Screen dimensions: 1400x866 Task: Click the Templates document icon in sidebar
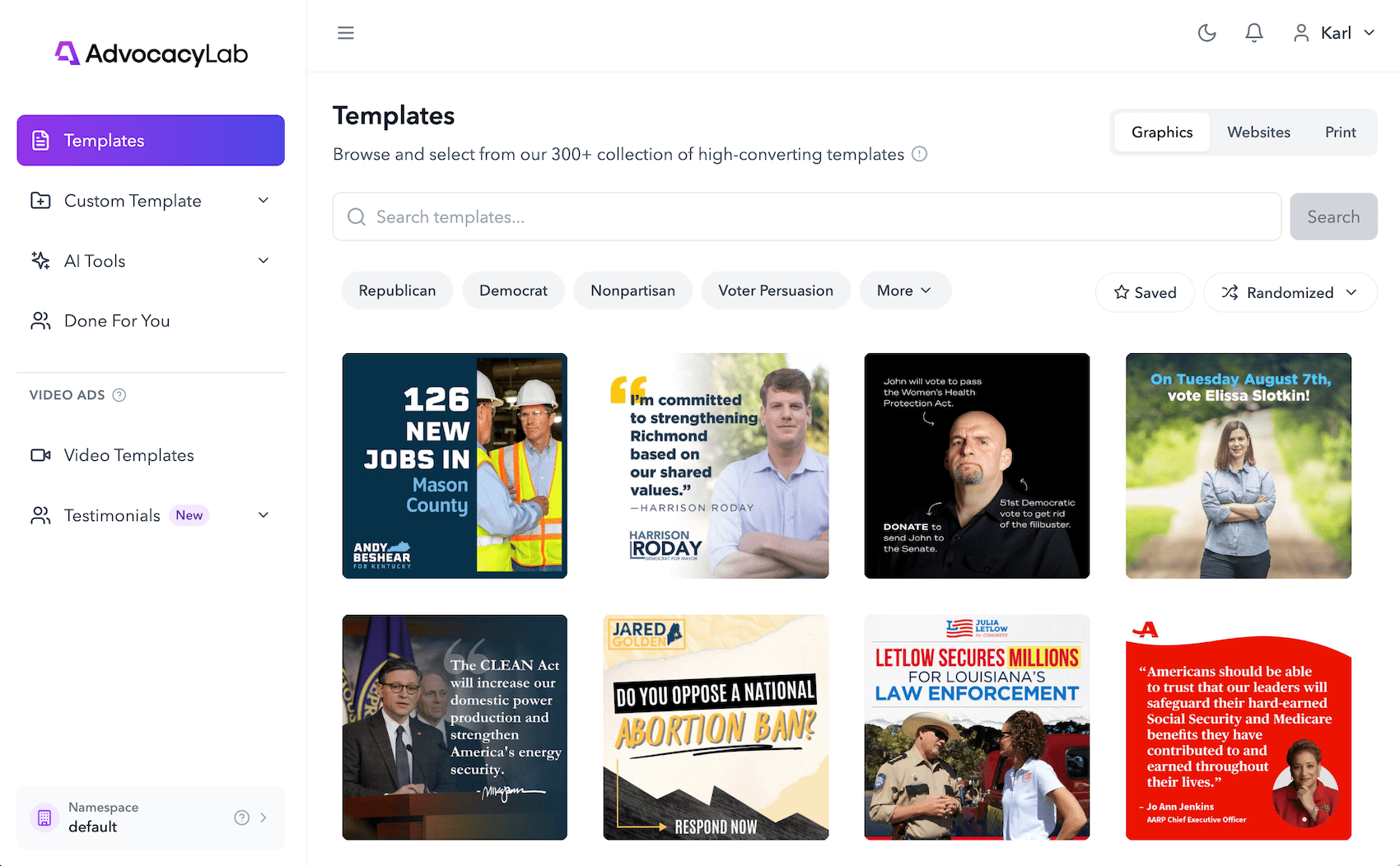tap(40, 141)
